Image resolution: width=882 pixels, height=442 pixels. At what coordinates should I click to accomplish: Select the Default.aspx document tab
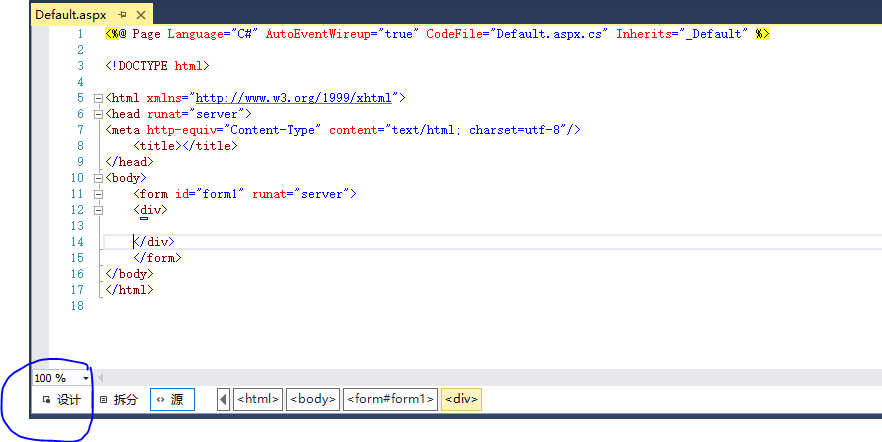pos(71,15)
